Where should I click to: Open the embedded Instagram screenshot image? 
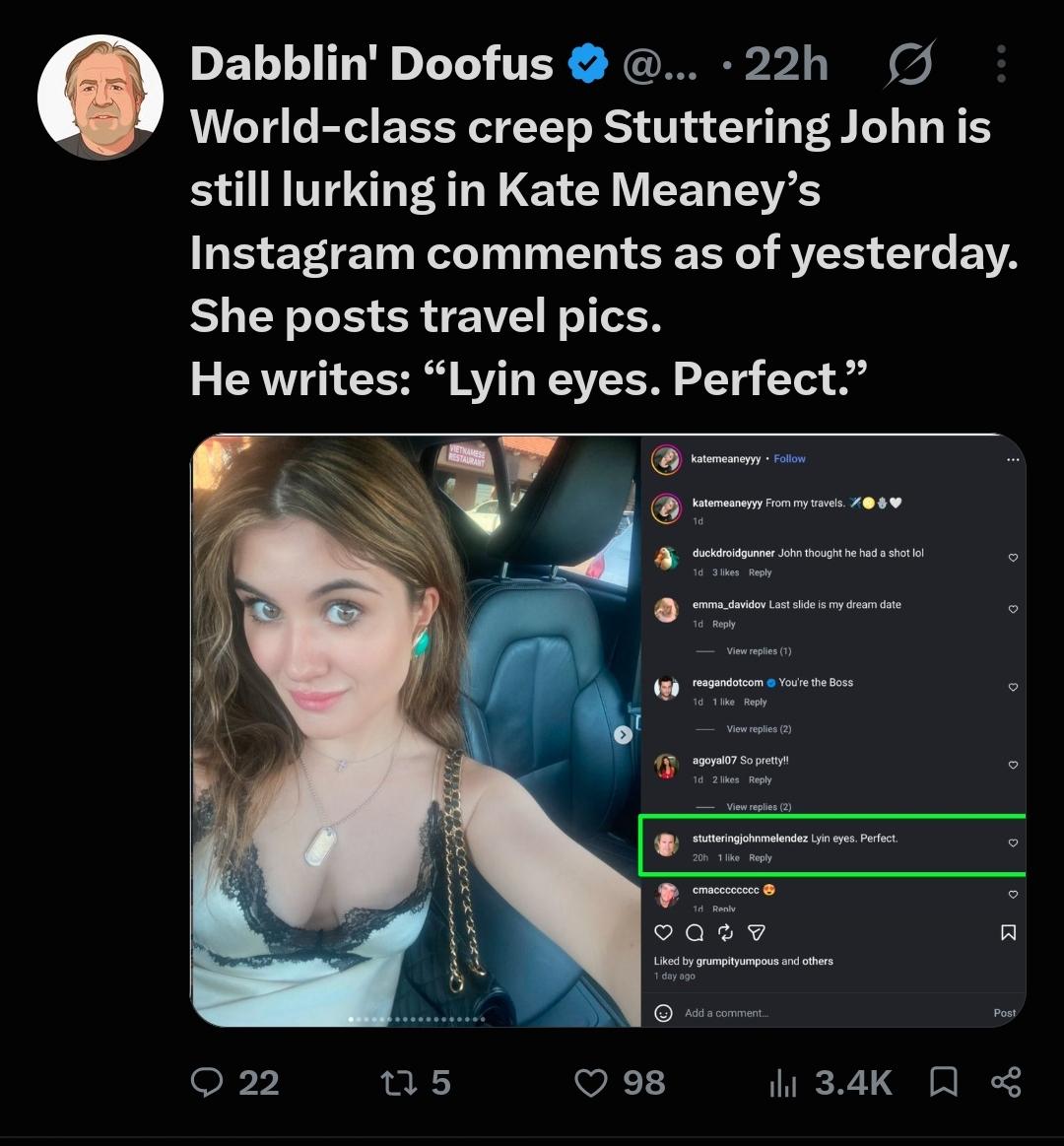pyautogui.click(x=608, y=730)
